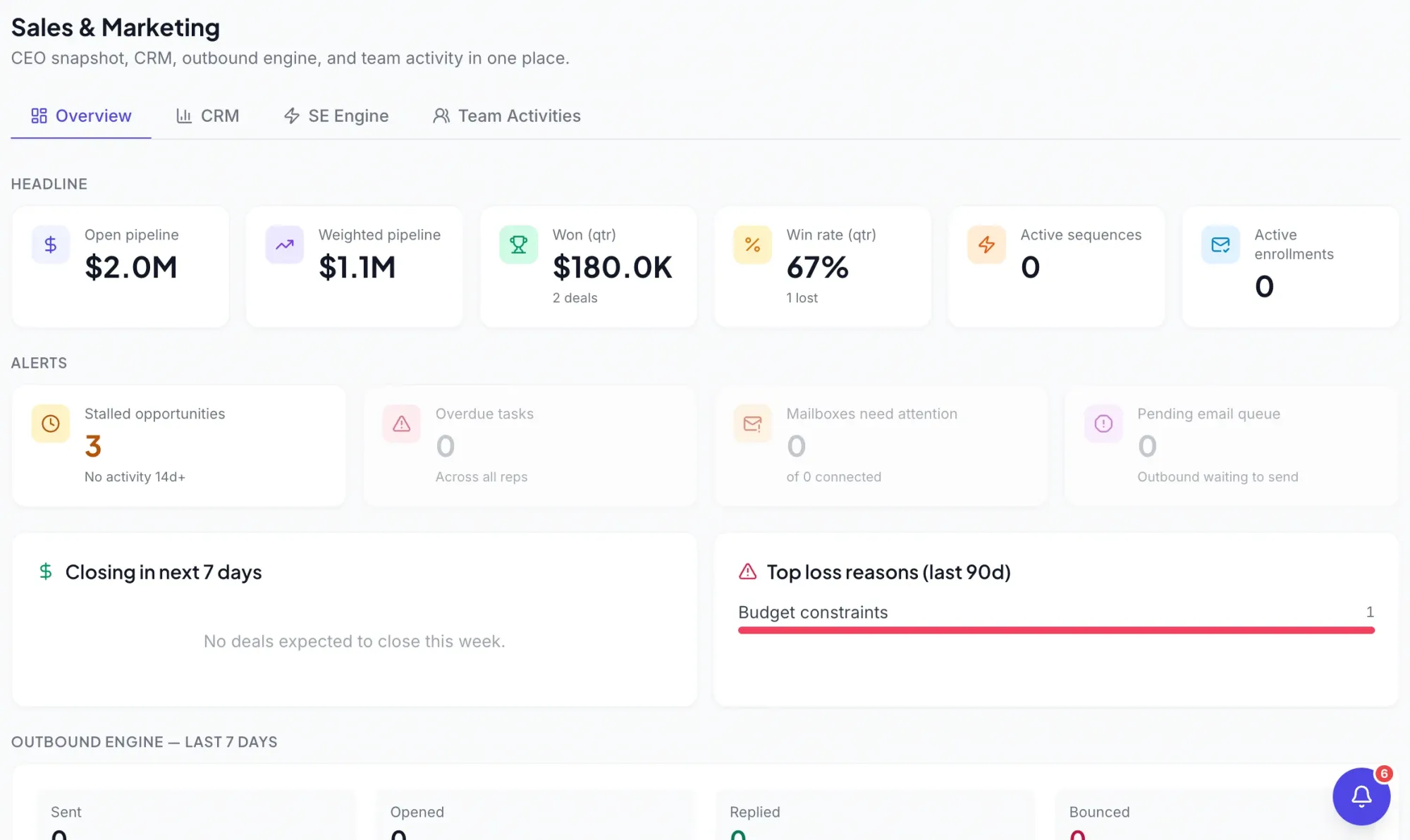
Task: Click the Weighted pipeline trend icon
Action: pyautogui.click(x=285, y=245)
